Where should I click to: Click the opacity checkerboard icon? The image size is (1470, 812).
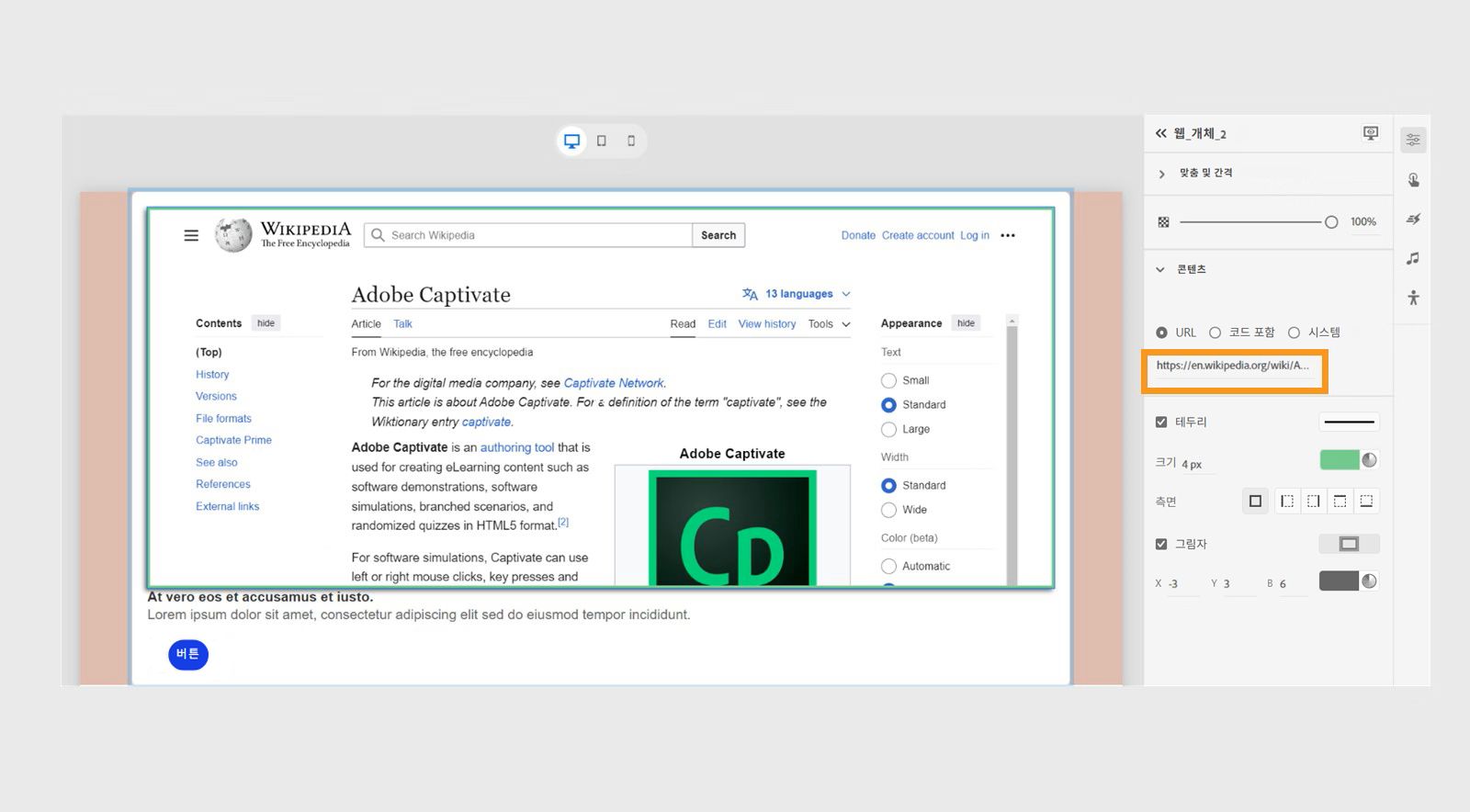(x=1163, y=222)
